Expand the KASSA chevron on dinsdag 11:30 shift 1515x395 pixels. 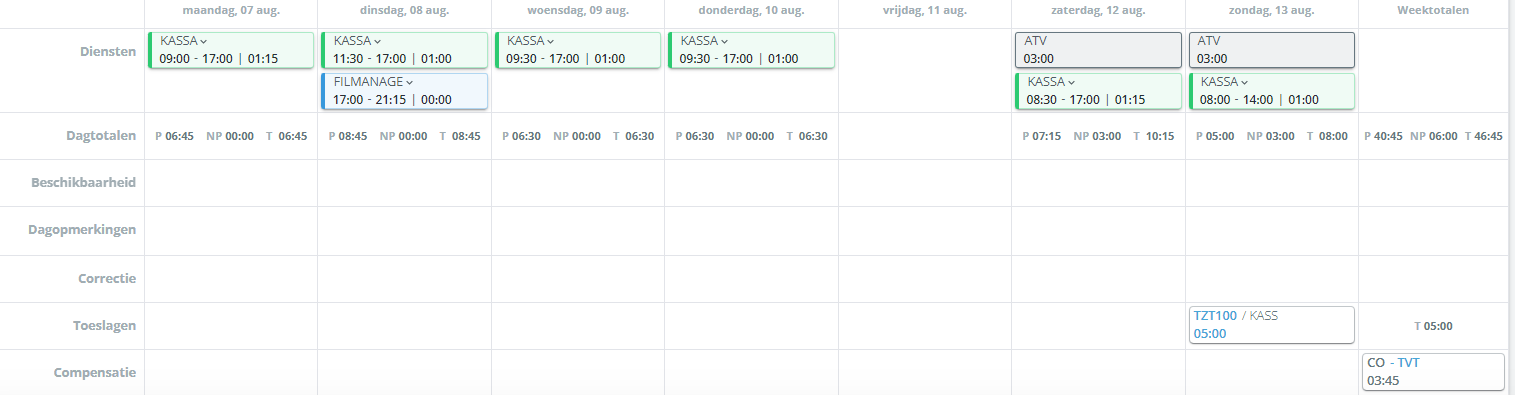click(x=377, y=42)
